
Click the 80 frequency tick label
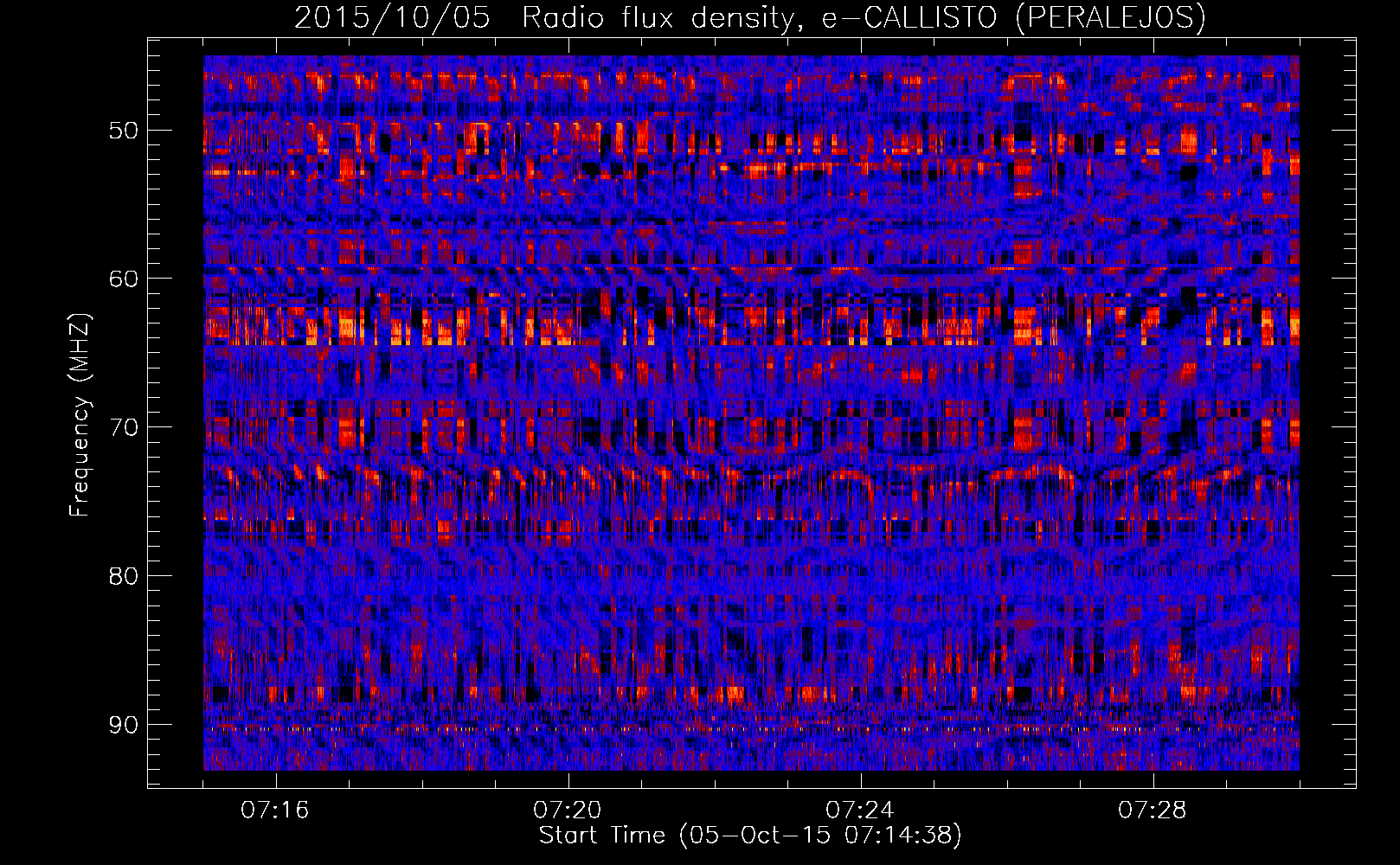pos(123,576)
